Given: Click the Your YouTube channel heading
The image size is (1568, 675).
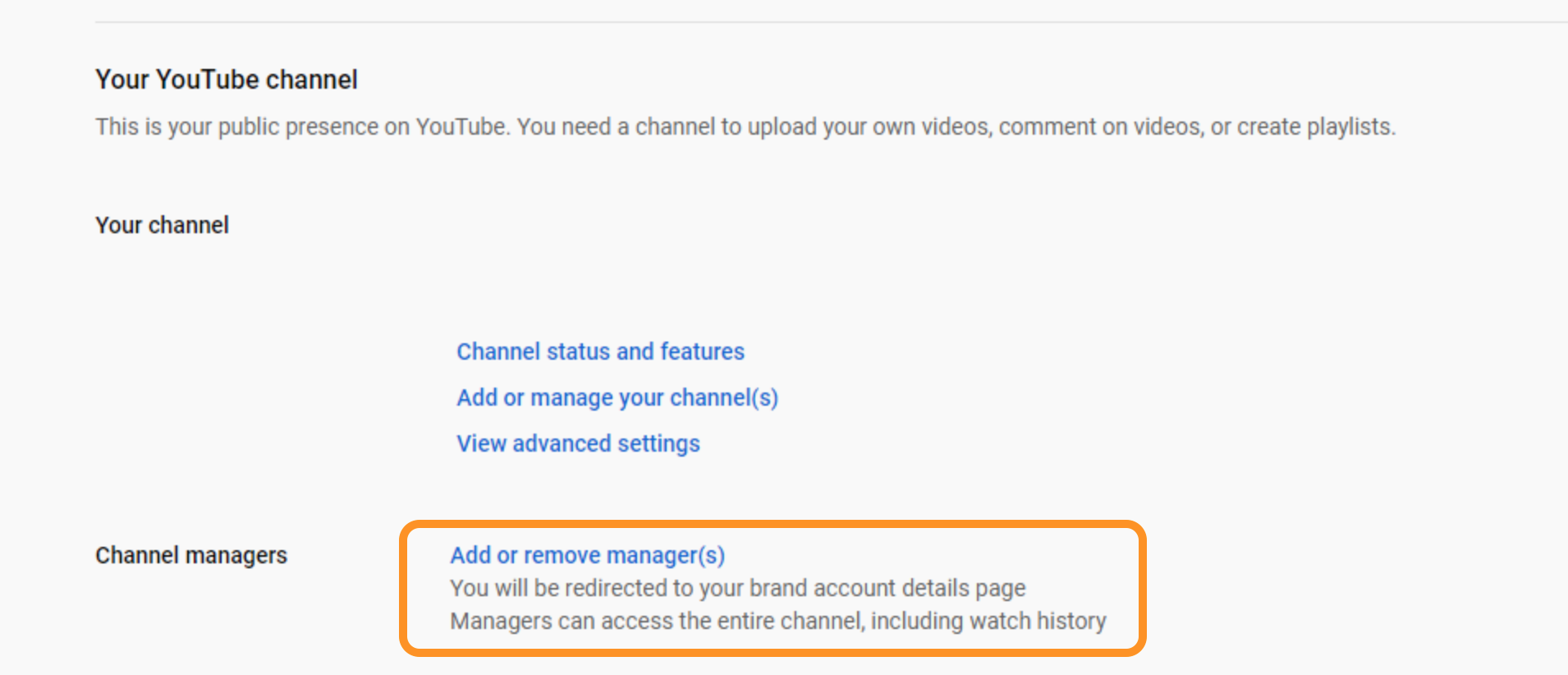Looking at the screenshot, I should [227, 80].
